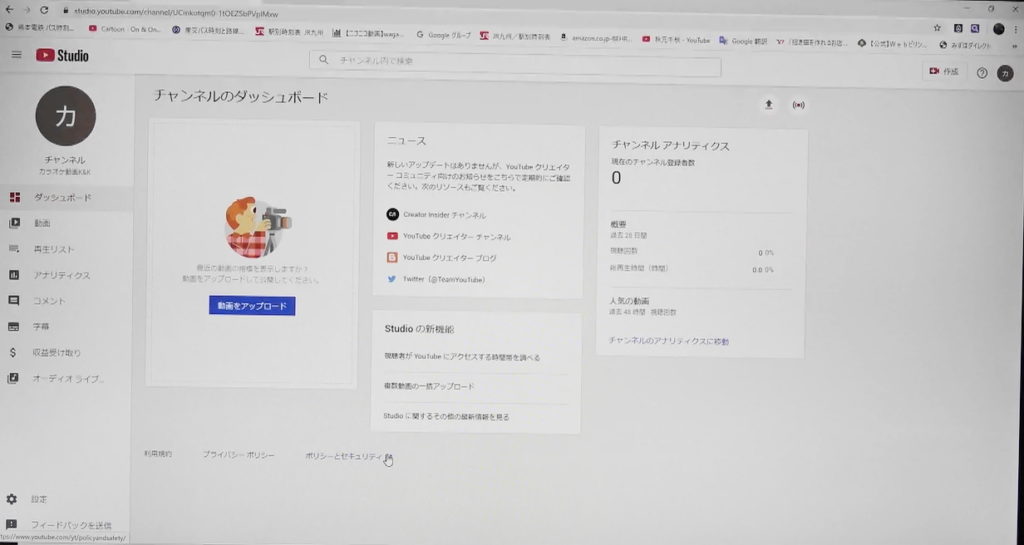Open the help question mark icon
Image resolution: width=1024 pixels, height=545 pixels.
point(982,73)
